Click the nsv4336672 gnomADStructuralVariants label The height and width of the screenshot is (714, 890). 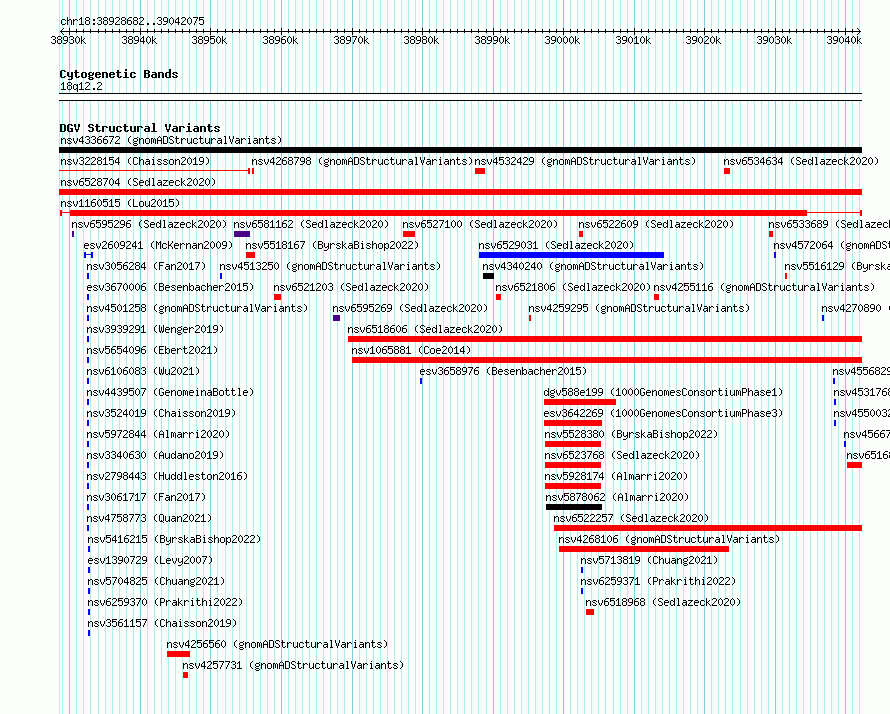(171, 140)
